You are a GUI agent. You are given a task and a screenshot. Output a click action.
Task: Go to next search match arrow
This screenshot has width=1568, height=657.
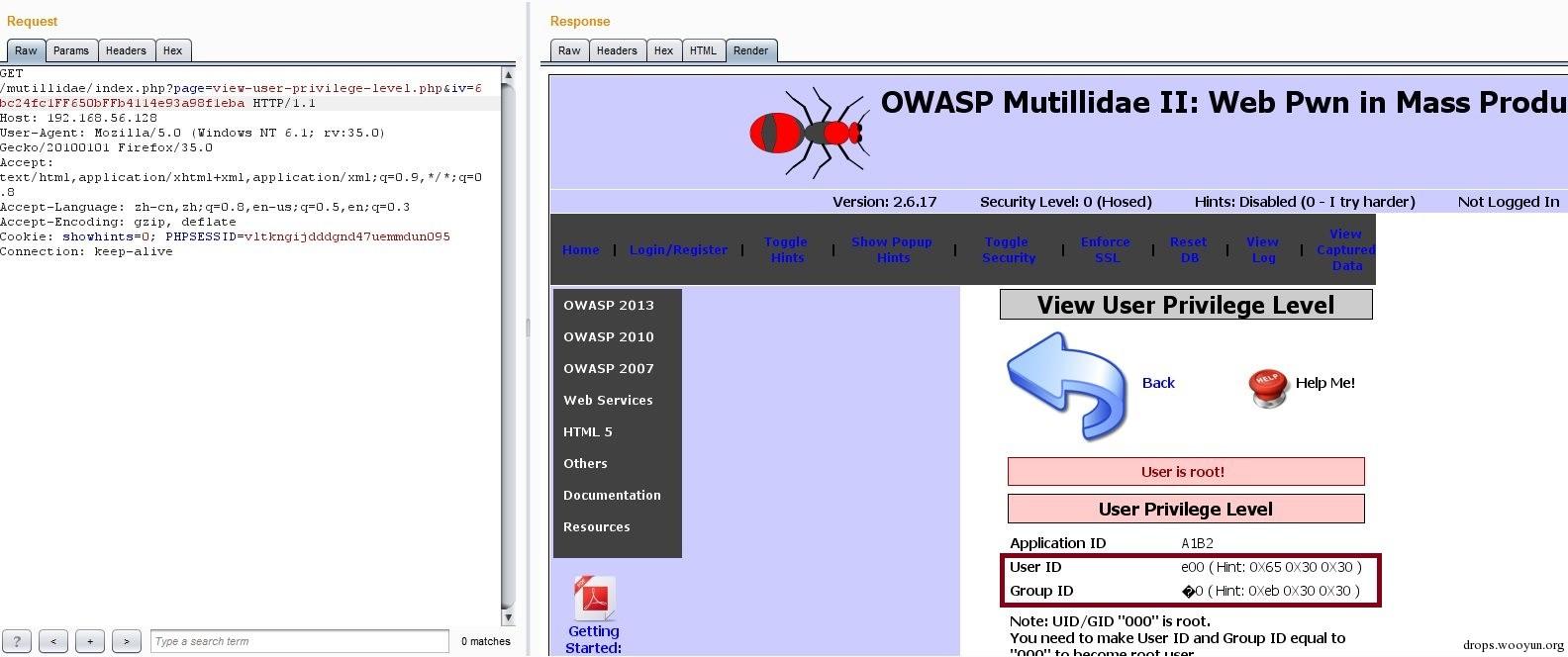click(127, 641)
